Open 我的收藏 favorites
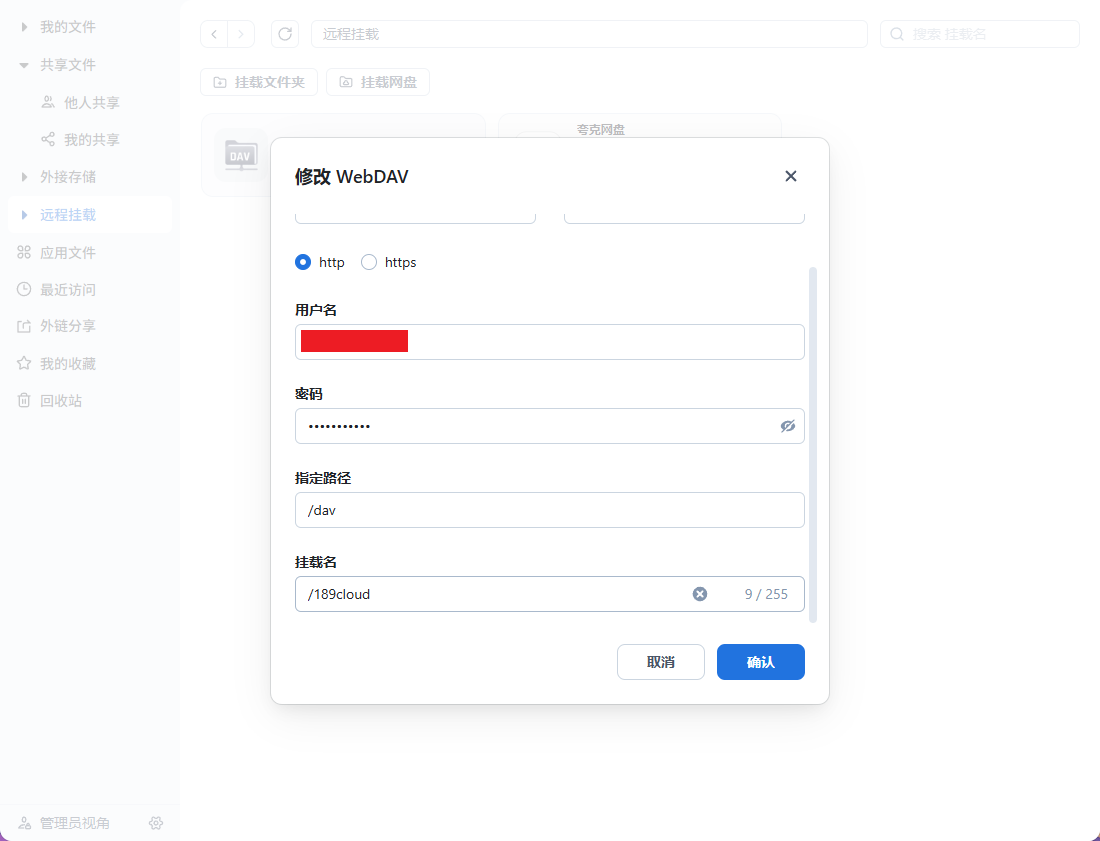The height and width of the screenshot is (841, 1100). 67,364
